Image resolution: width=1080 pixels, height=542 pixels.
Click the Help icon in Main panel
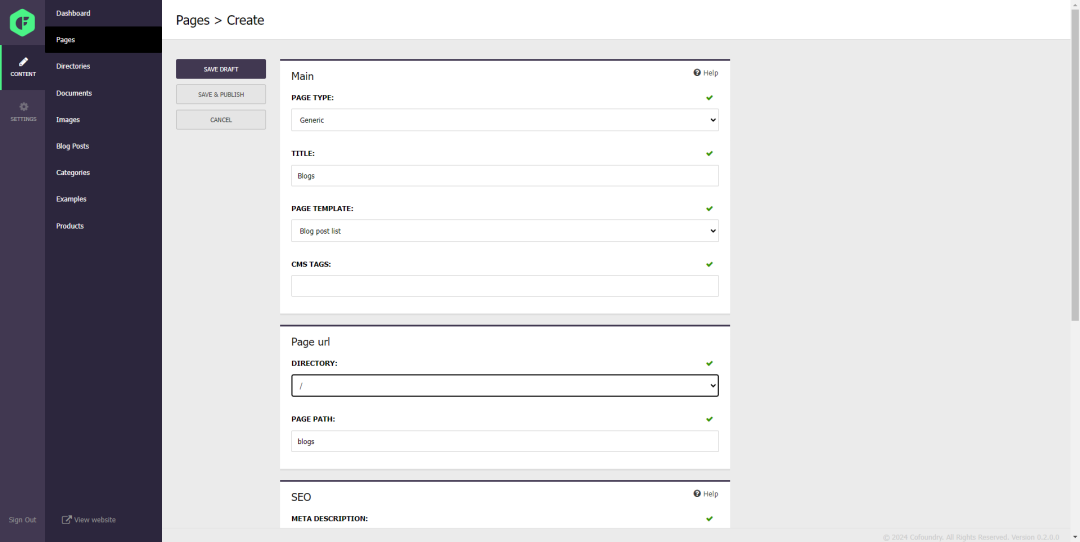(697, 73)
